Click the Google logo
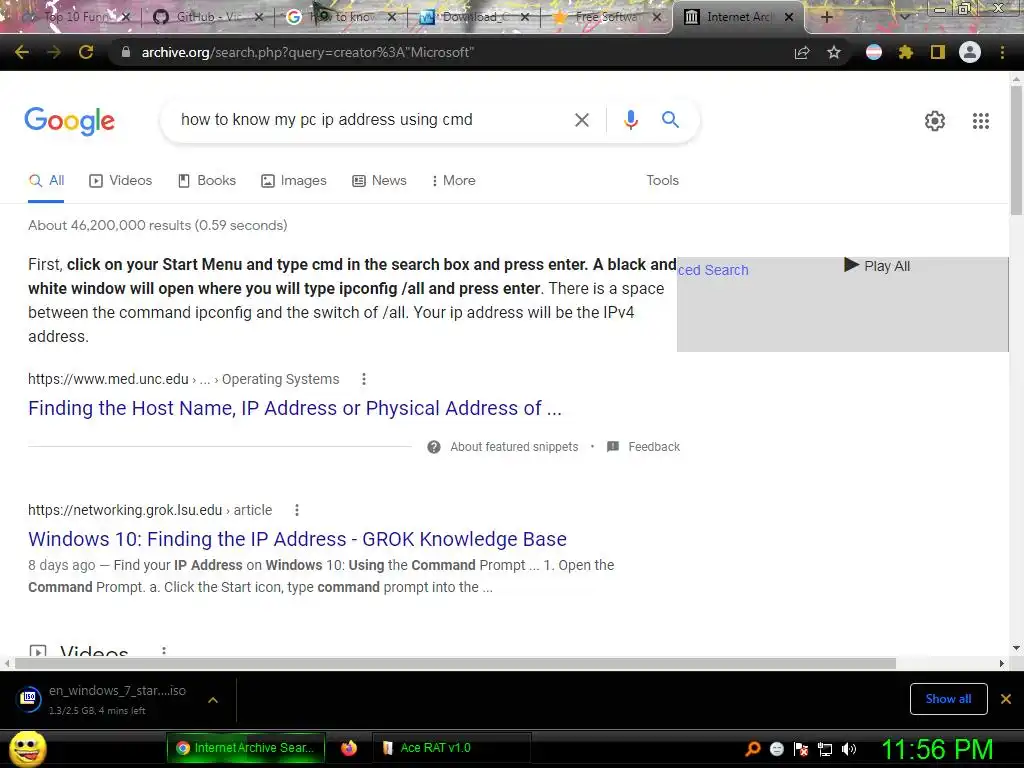1024x768 pixels. (69, 121)
